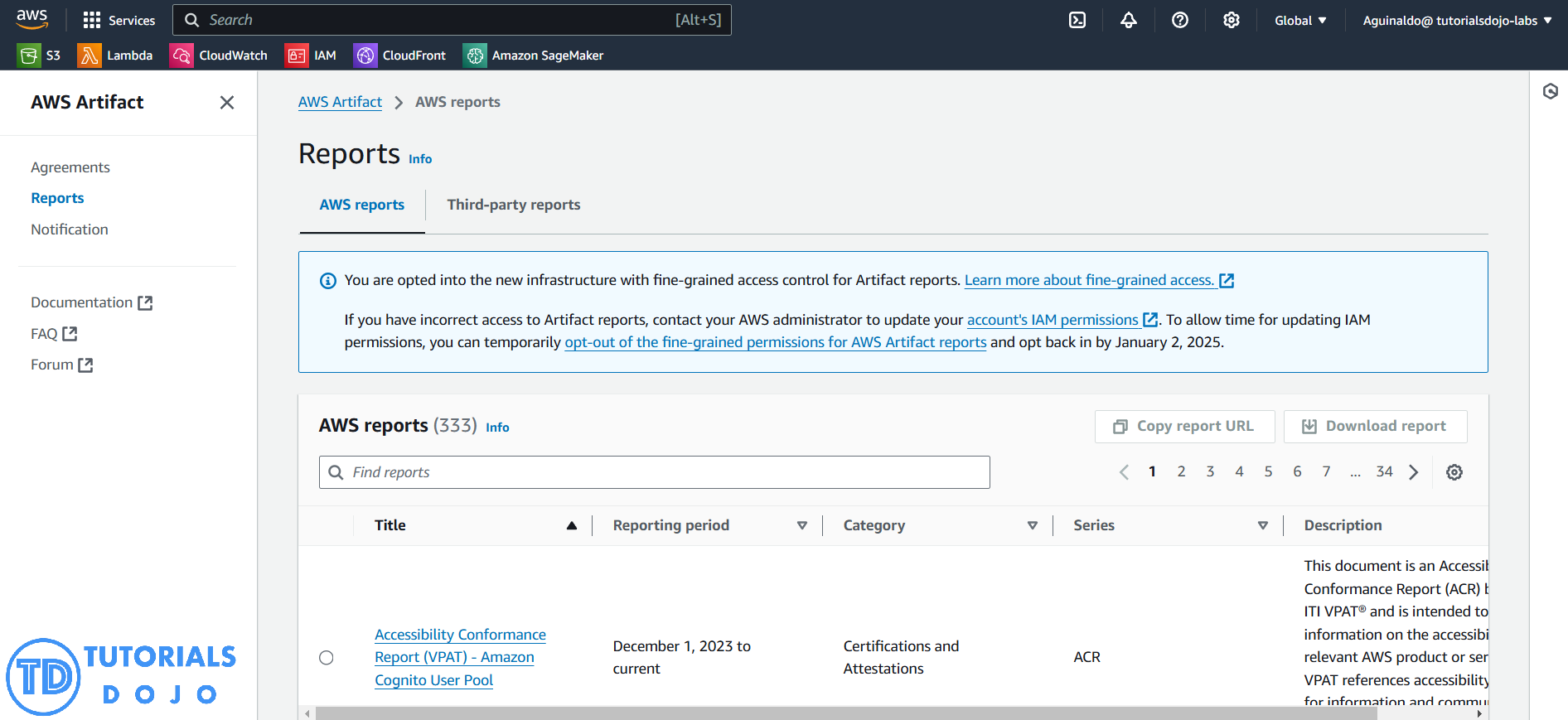Sort by Reporting period column arrow

pos(801,525)
